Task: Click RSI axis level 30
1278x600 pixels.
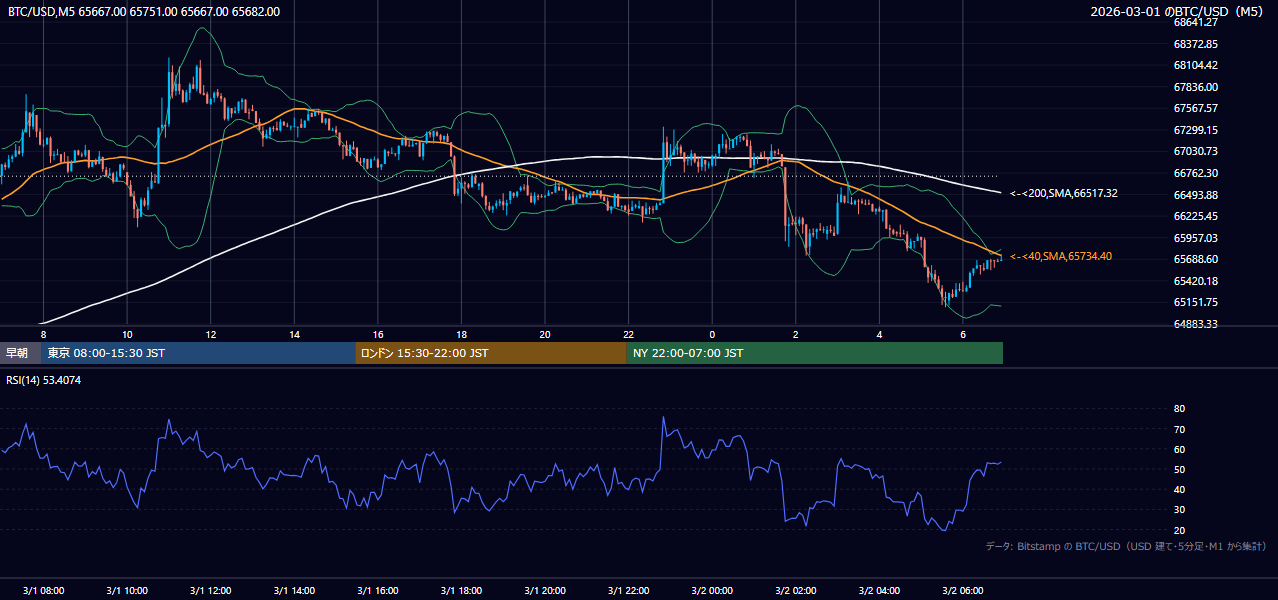Action: click(x=1179, y=509)
